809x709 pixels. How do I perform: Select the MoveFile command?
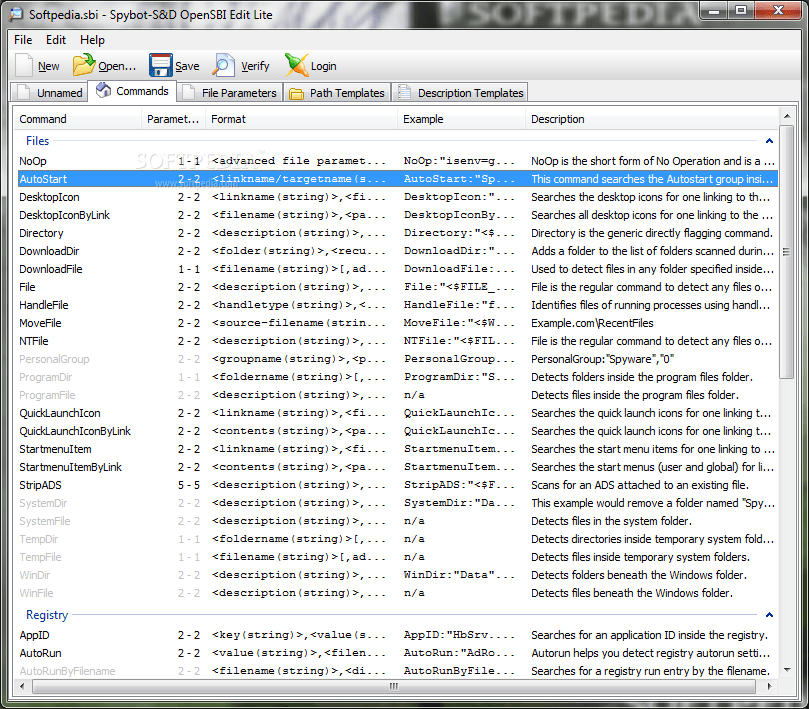[x=396, y=323]
